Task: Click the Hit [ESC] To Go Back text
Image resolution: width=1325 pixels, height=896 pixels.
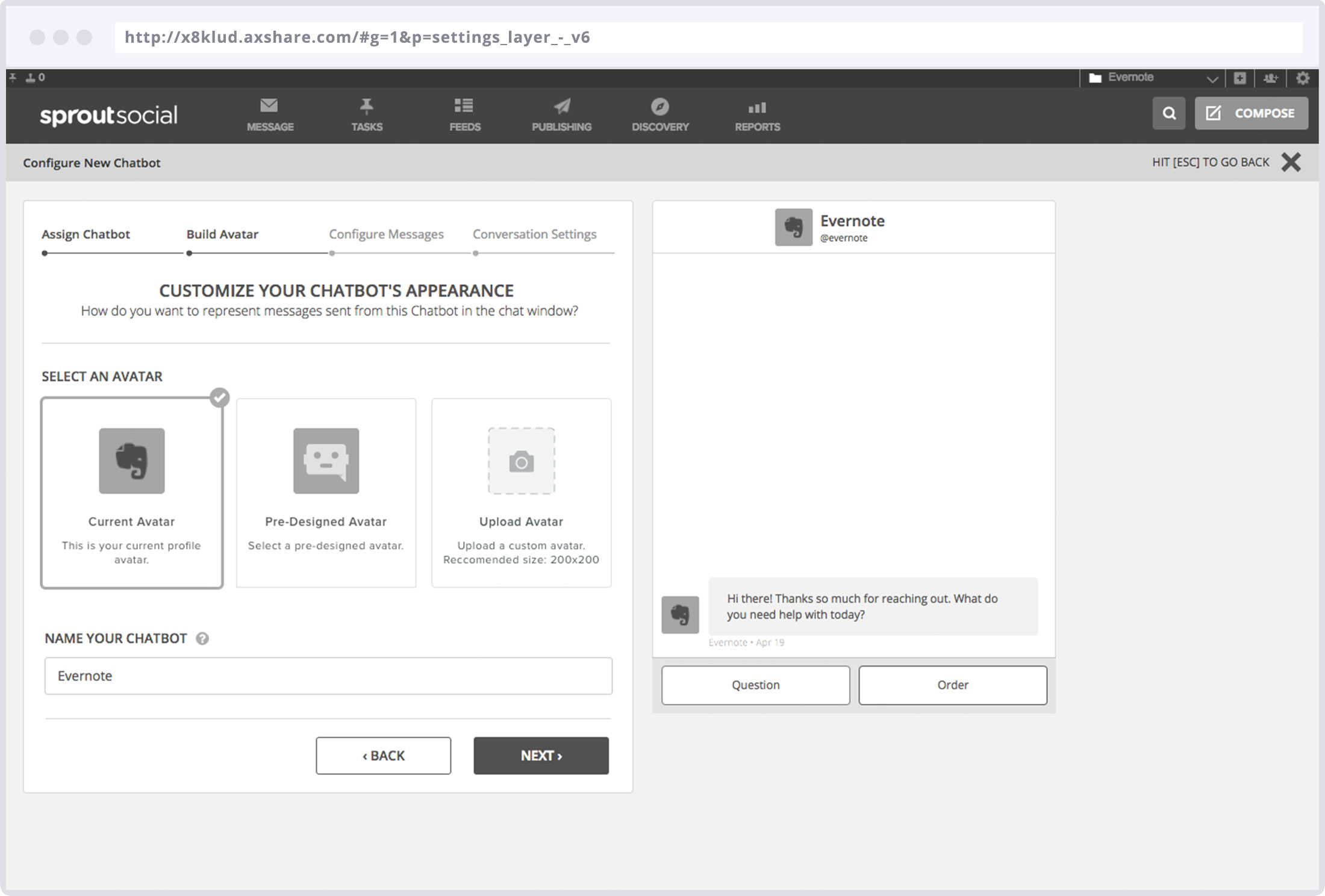Action: point(1211,162)
